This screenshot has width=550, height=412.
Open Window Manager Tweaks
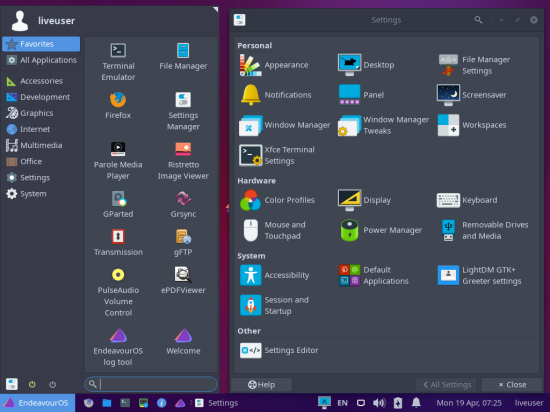383,125
